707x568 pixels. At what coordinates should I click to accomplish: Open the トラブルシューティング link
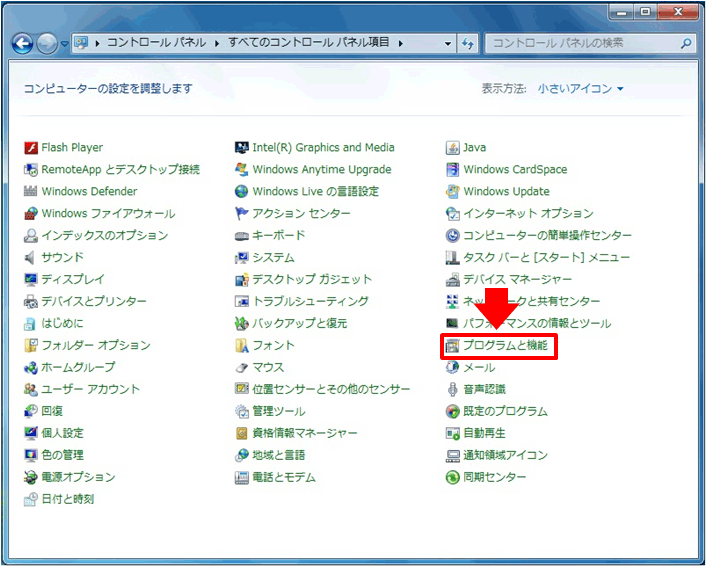click(x=310, y=302)
